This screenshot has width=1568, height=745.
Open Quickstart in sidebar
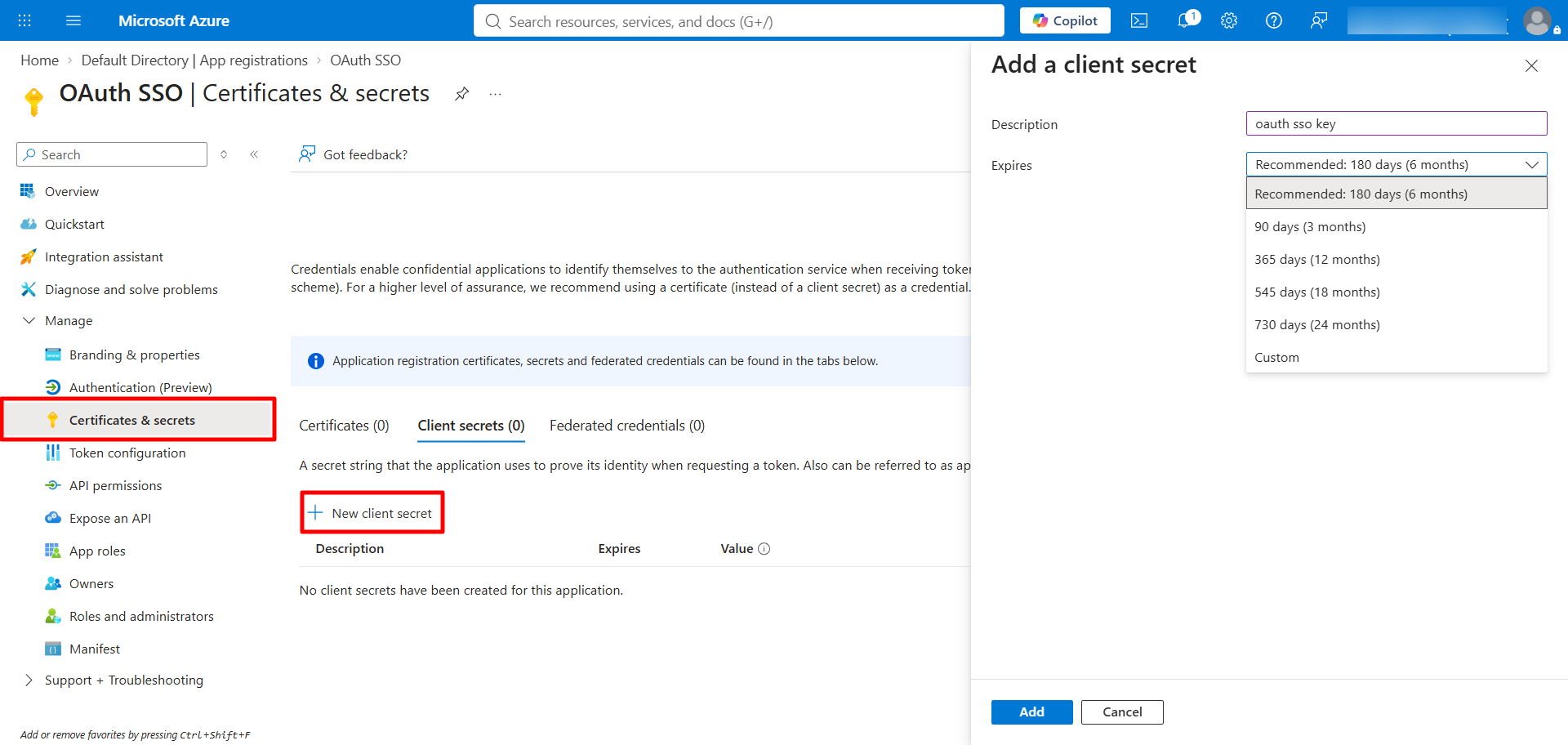click(74, 224)
